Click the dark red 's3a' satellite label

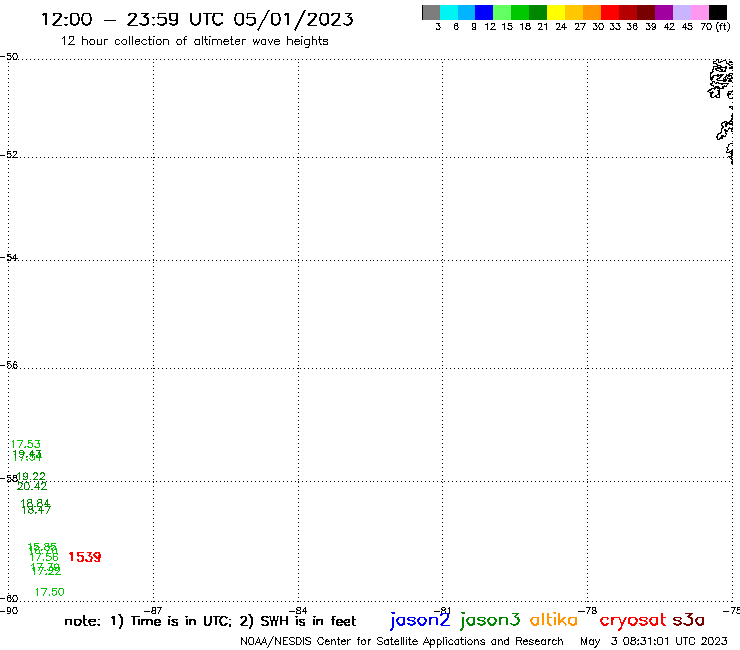[688, 620]
